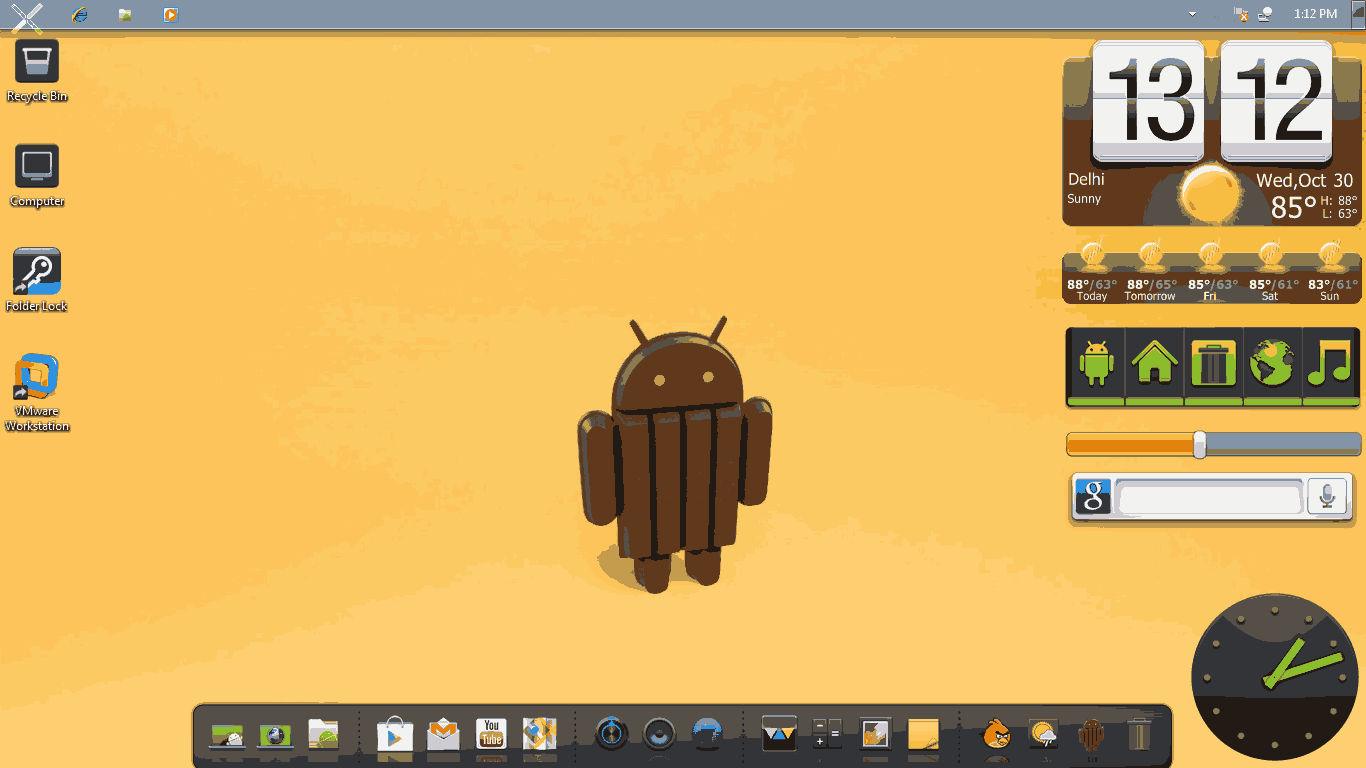Expand the hidden system tray icons arrow
This screenshot has width=1366, height=768.
tap(1192, 14)
